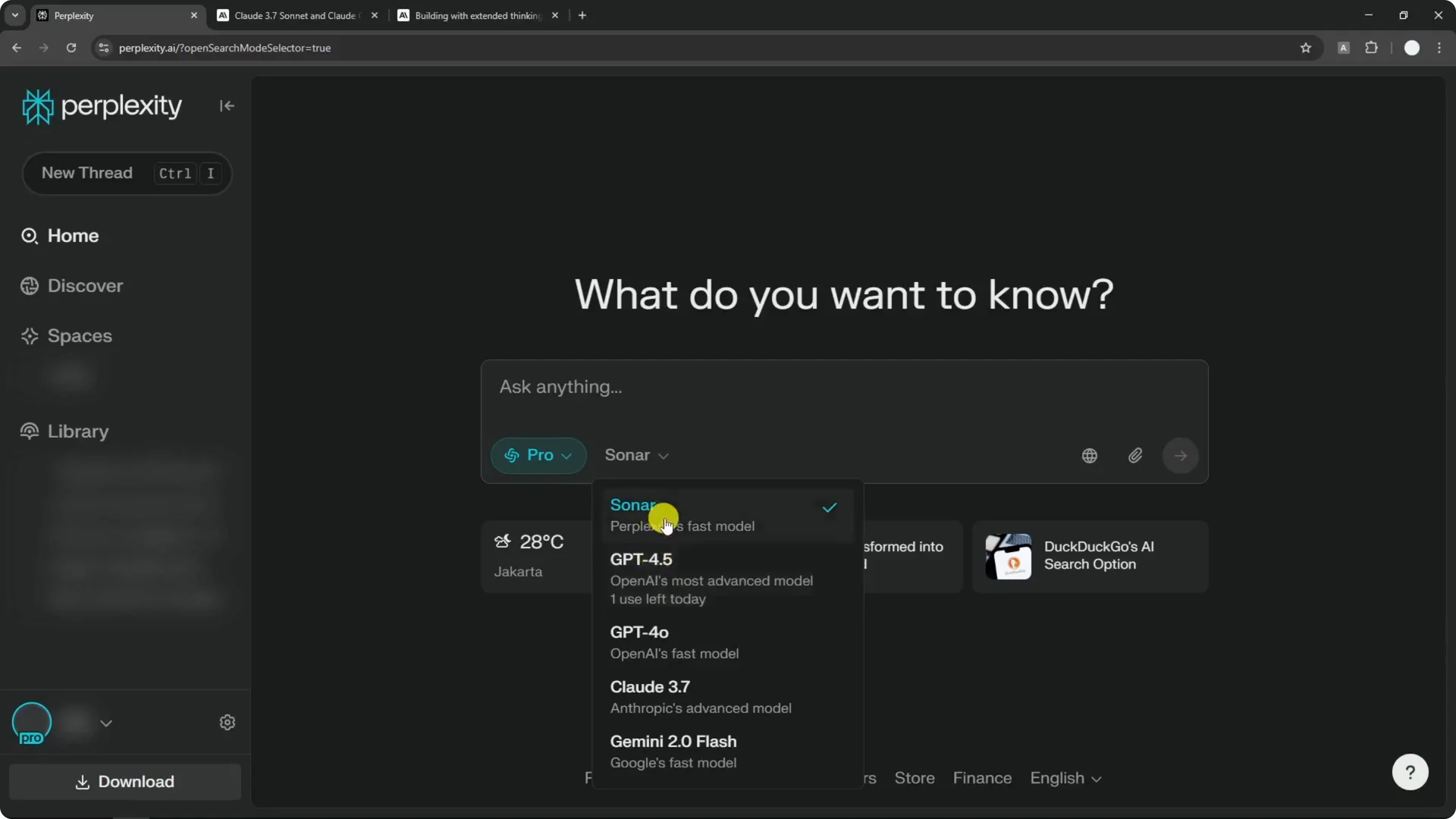
Task: Click the globe search sources icon
Action: click(x=1089, y=456)
